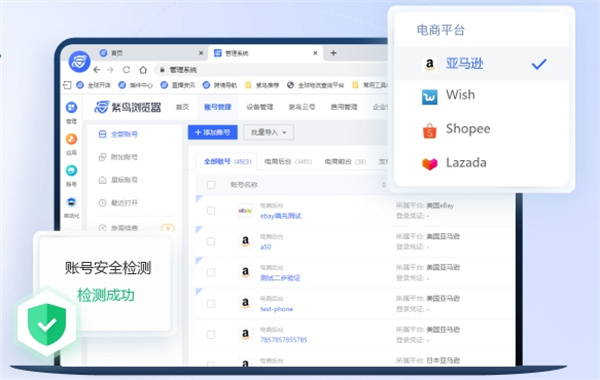600x380 pixels.
Task: Select 全部账号 in the left menu
Action: click(x=118, y=134)
